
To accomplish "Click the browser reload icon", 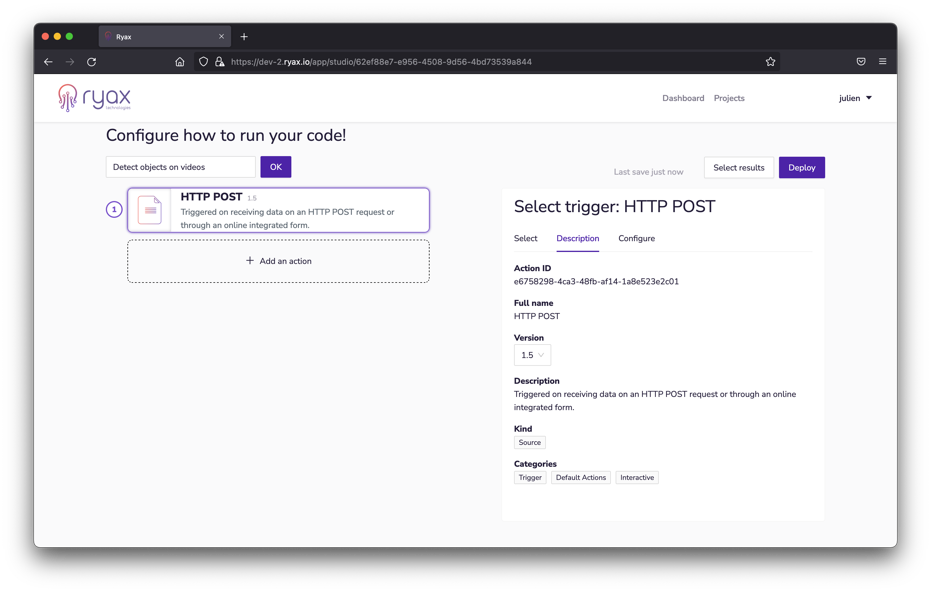I will pos(92,62).
